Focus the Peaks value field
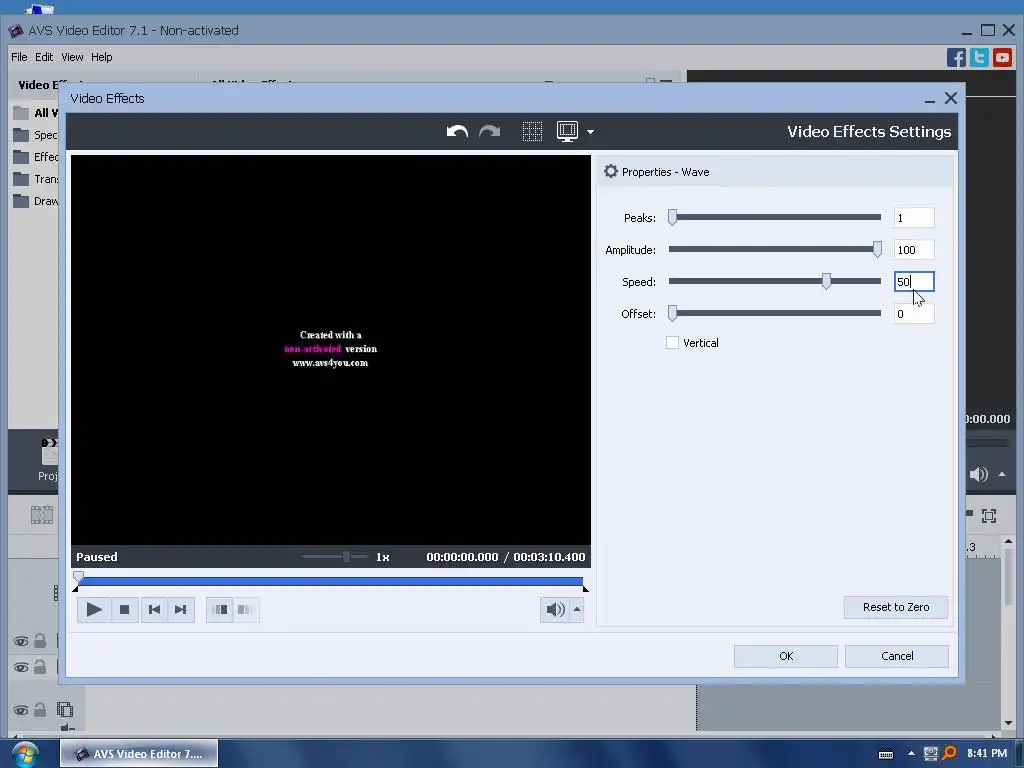The height and width of the screenshot is (768, 1024). pos(914,217)
